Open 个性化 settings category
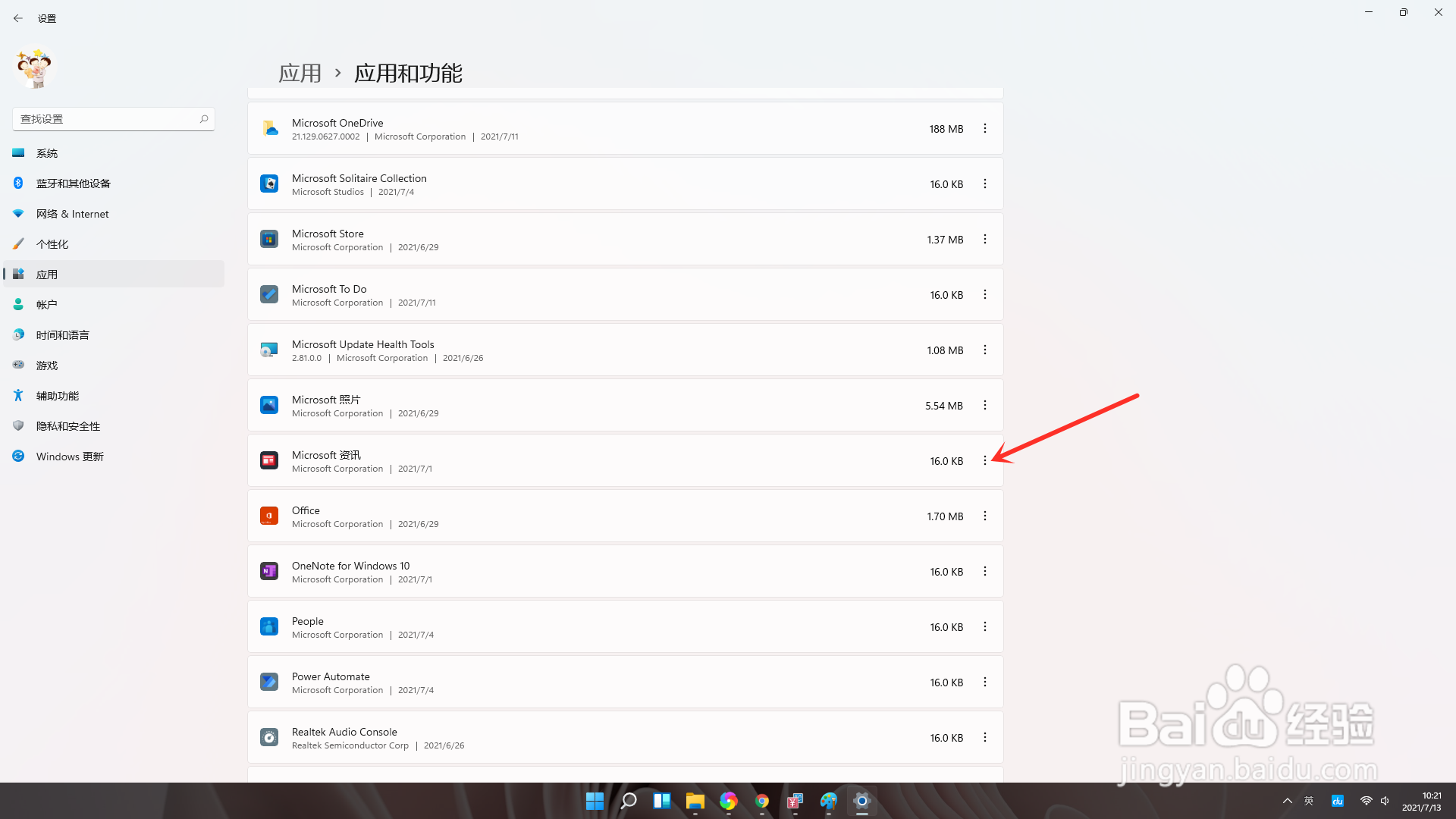The width and height of the screenshot is (1456, 819). pyautogui.click(x=114, y=244)
